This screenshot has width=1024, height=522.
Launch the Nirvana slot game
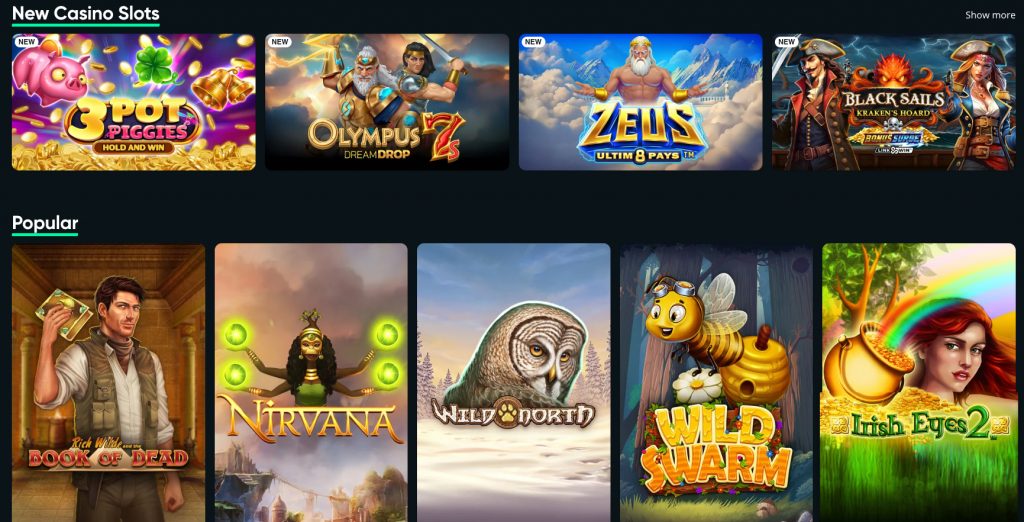(x=311, y=383)
